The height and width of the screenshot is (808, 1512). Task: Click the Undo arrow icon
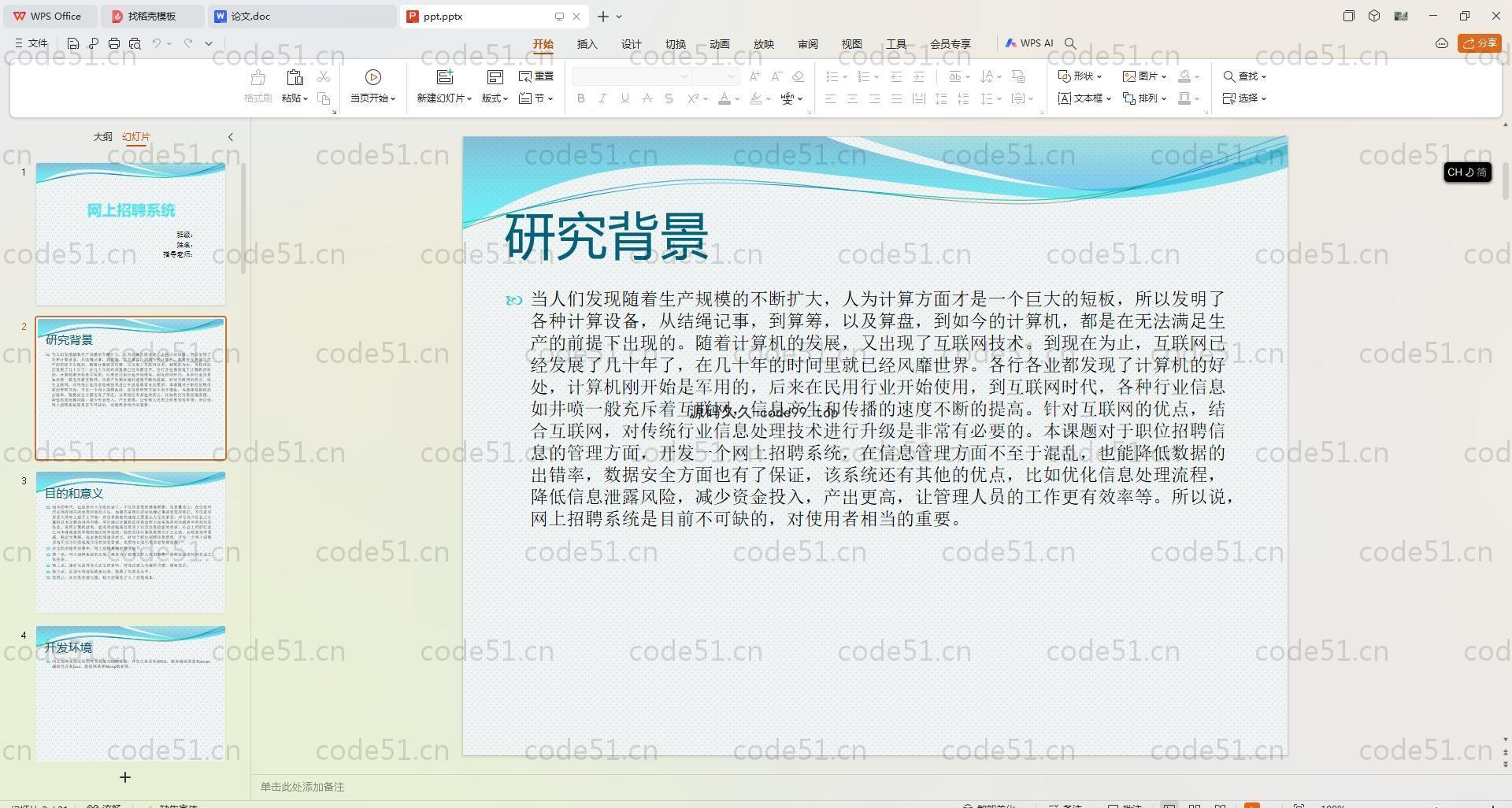157,43
